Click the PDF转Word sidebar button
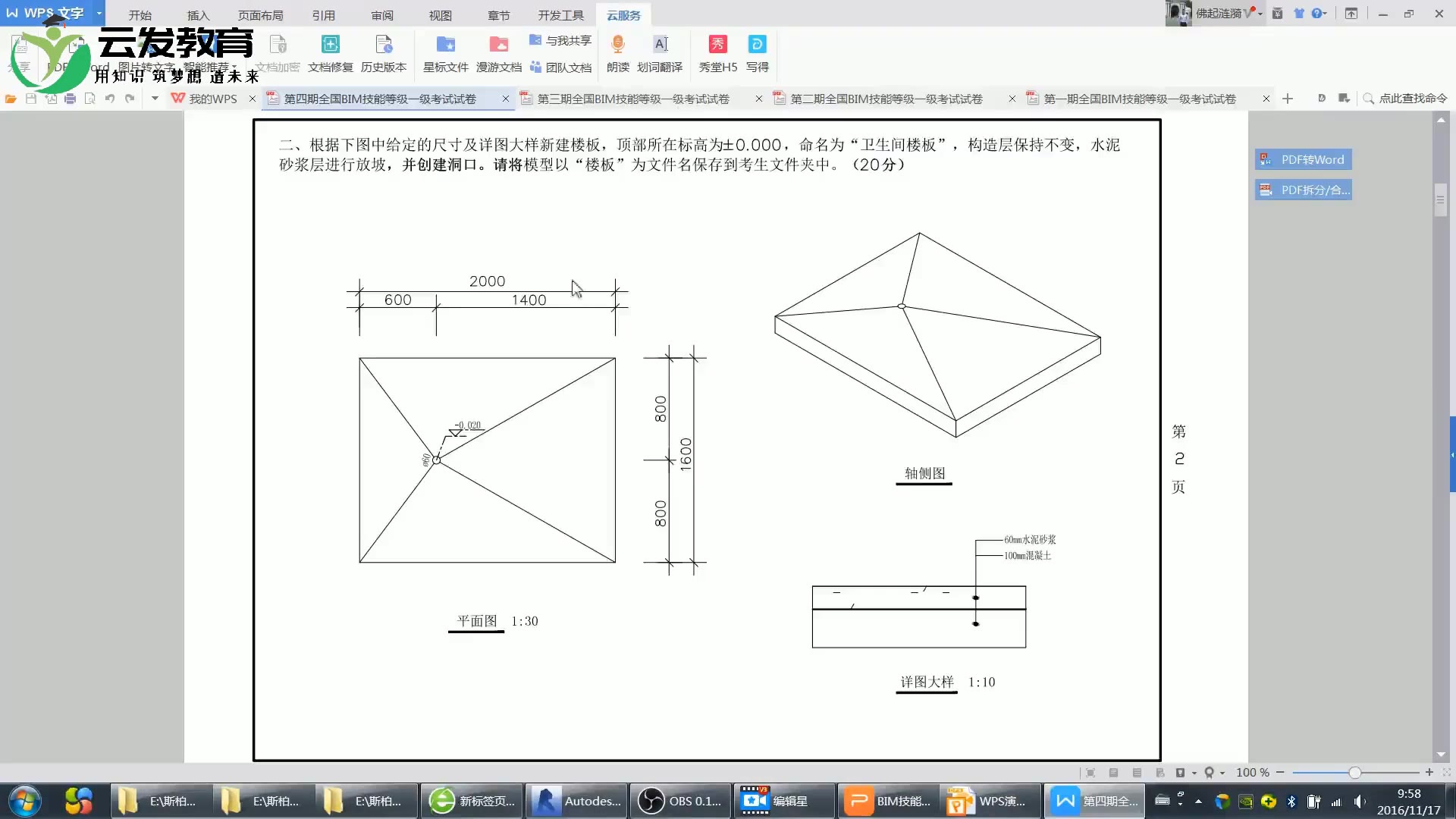 1302,159
